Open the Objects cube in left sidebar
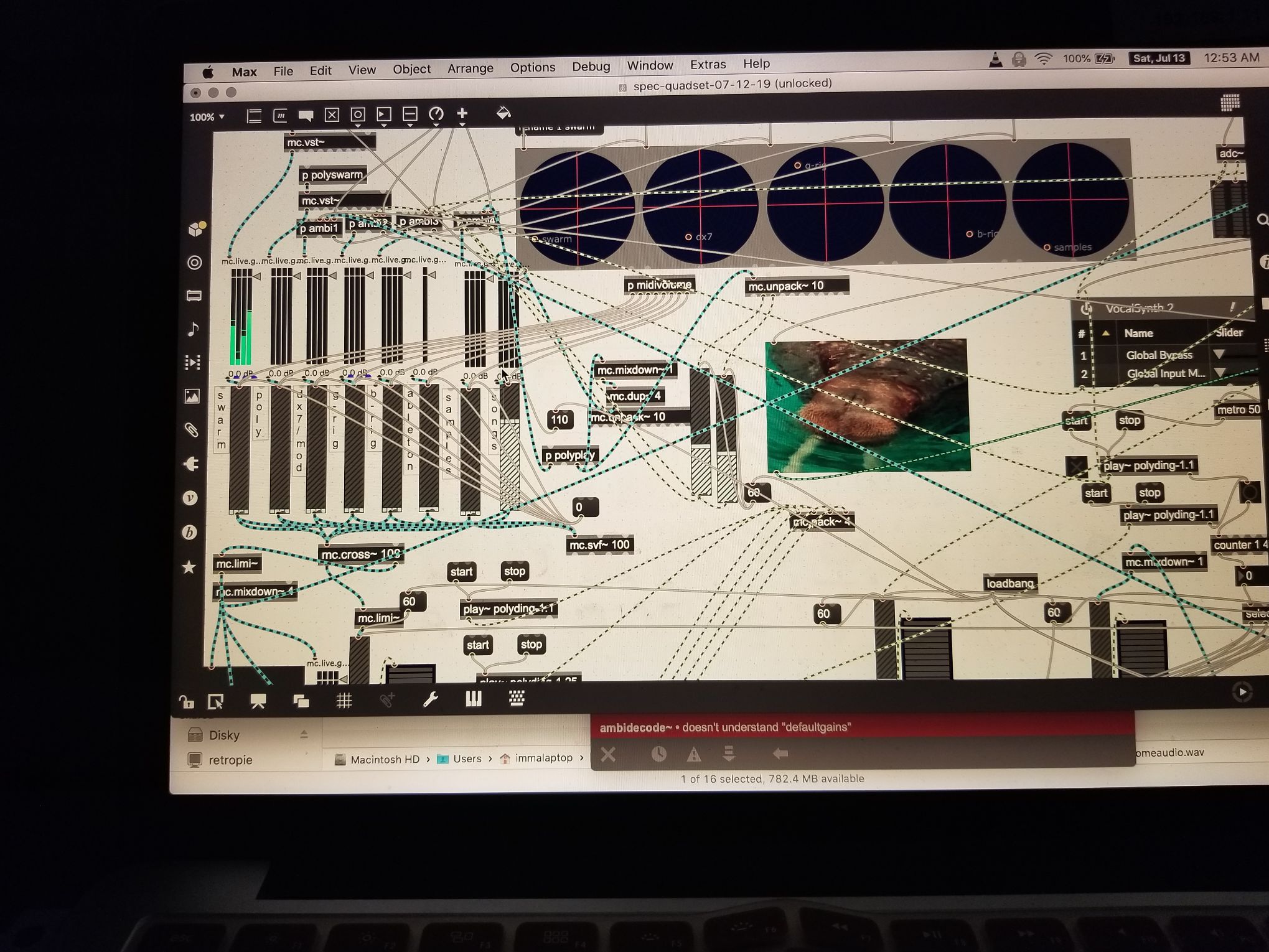This screenshot has height=952, width=1269. tap(197, 228)
